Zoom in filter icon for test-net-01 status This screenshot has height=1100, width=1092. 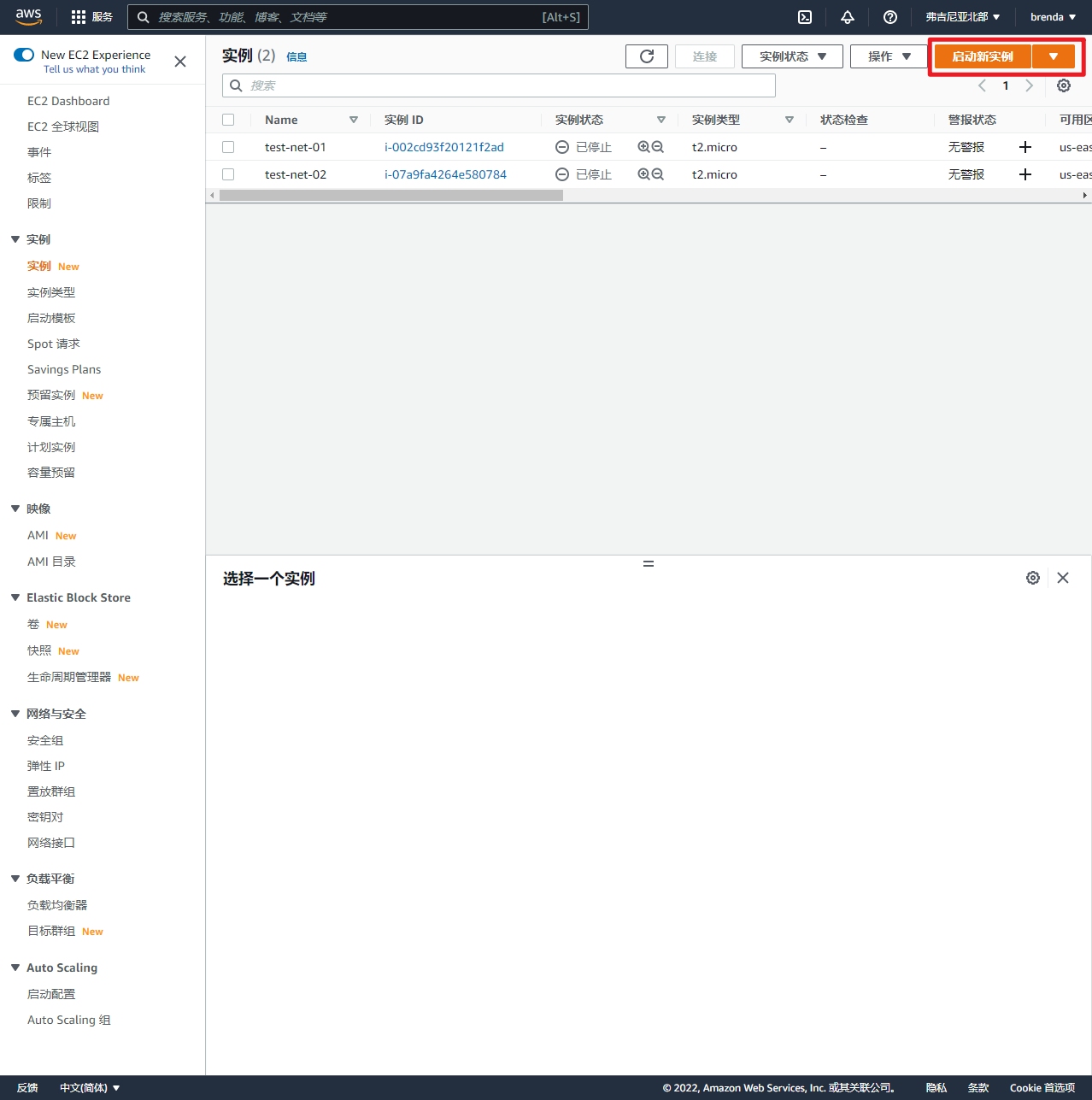[643, 147]
